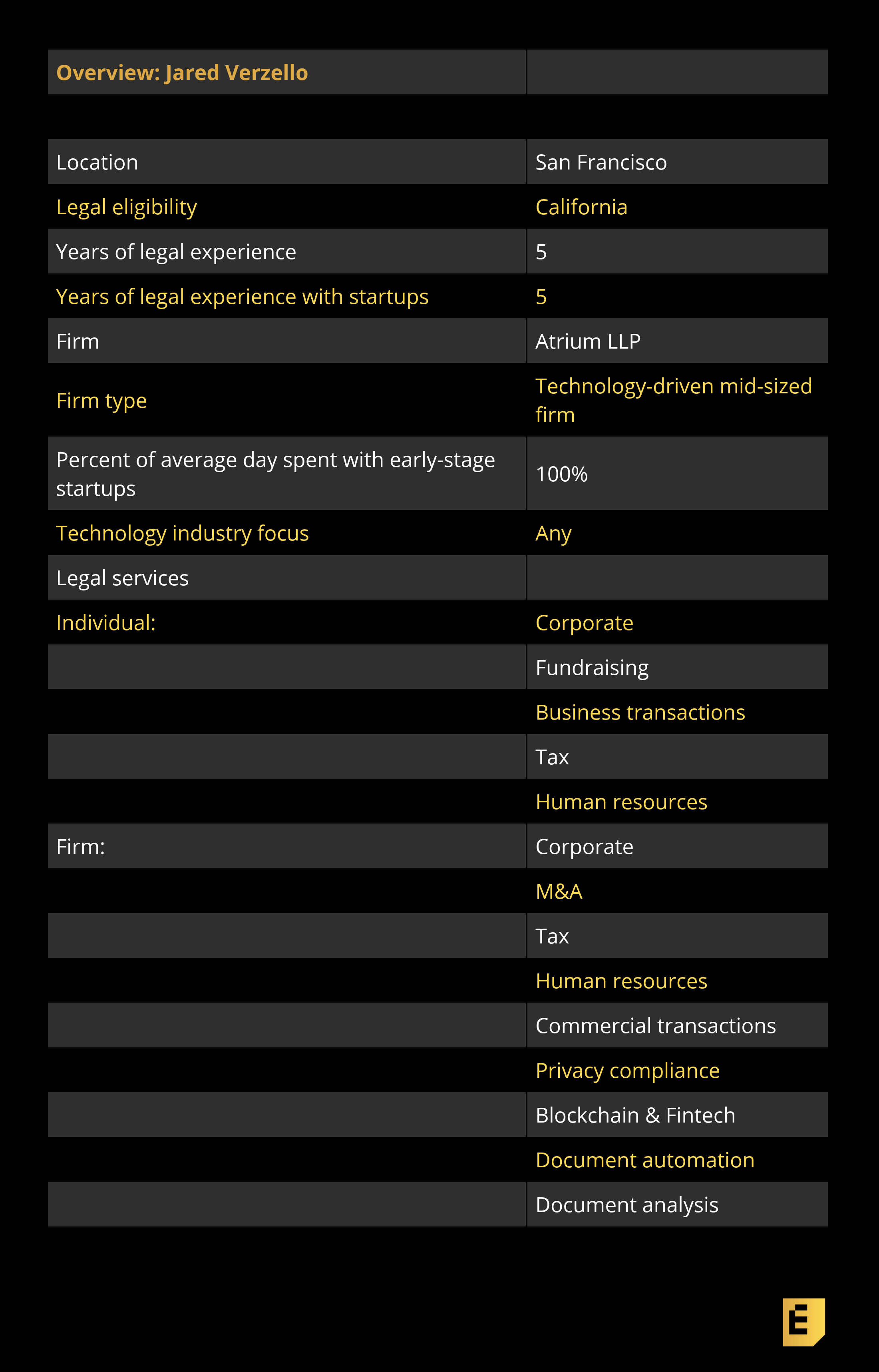The image size is (879, 1372).
Task: Click the Overview: Jared Verzello heading
Action: click(x=182, y=73)
